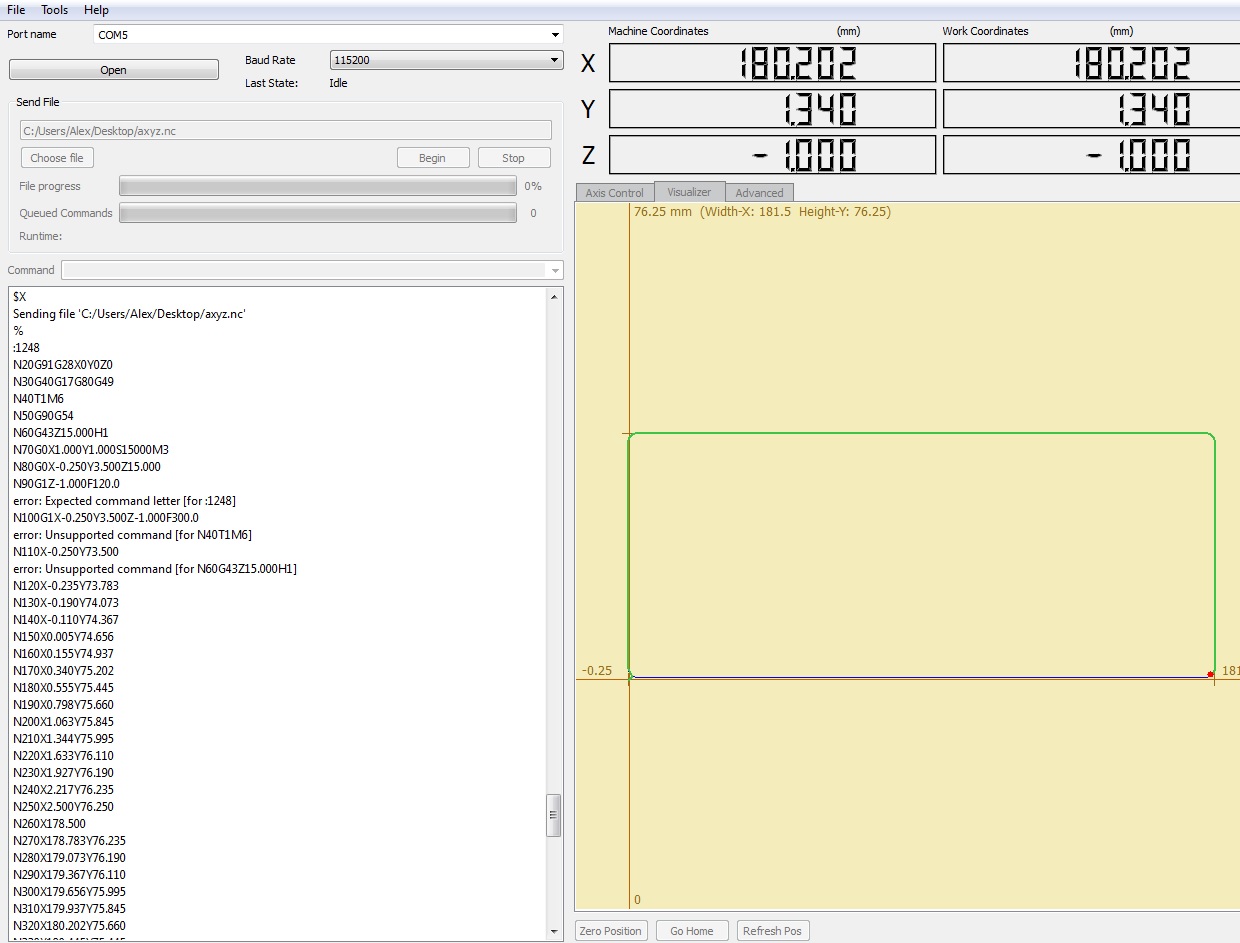Switch to the Visualizer tab
Screen dimensions: 1240x943
coord(689,192)
